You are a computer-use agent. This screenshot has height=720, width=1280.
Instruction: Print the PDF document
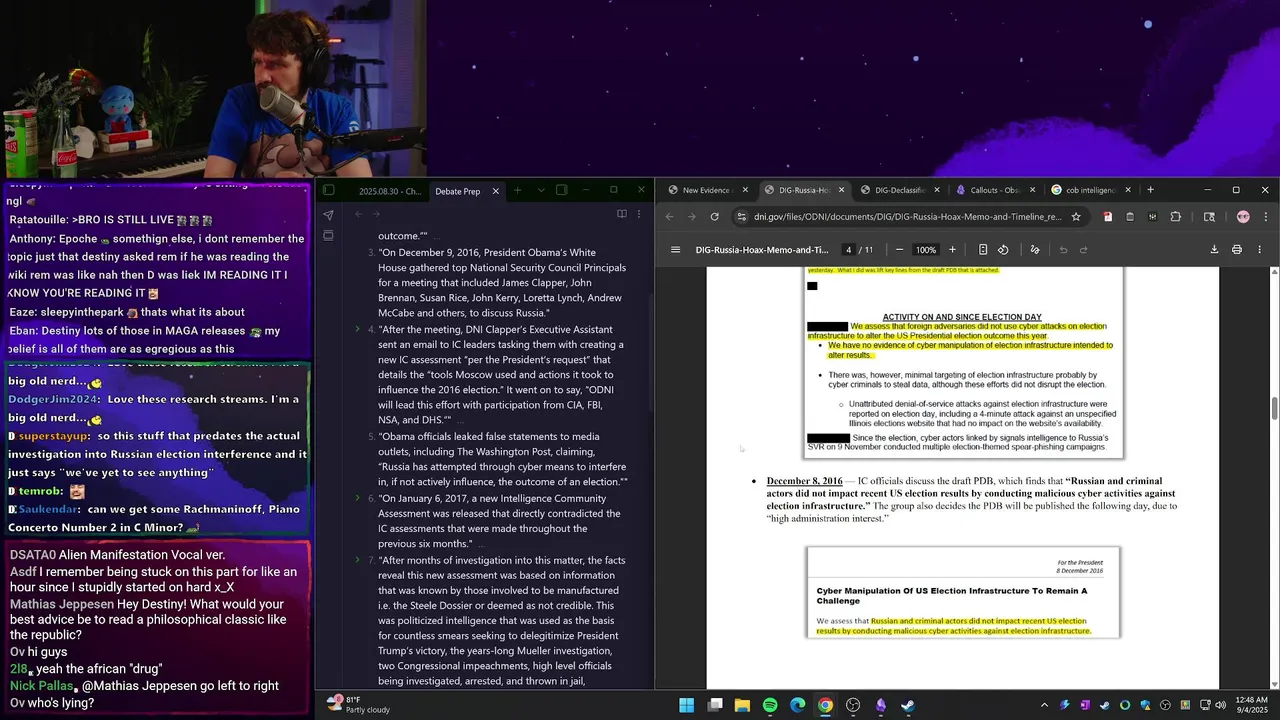1237,250
